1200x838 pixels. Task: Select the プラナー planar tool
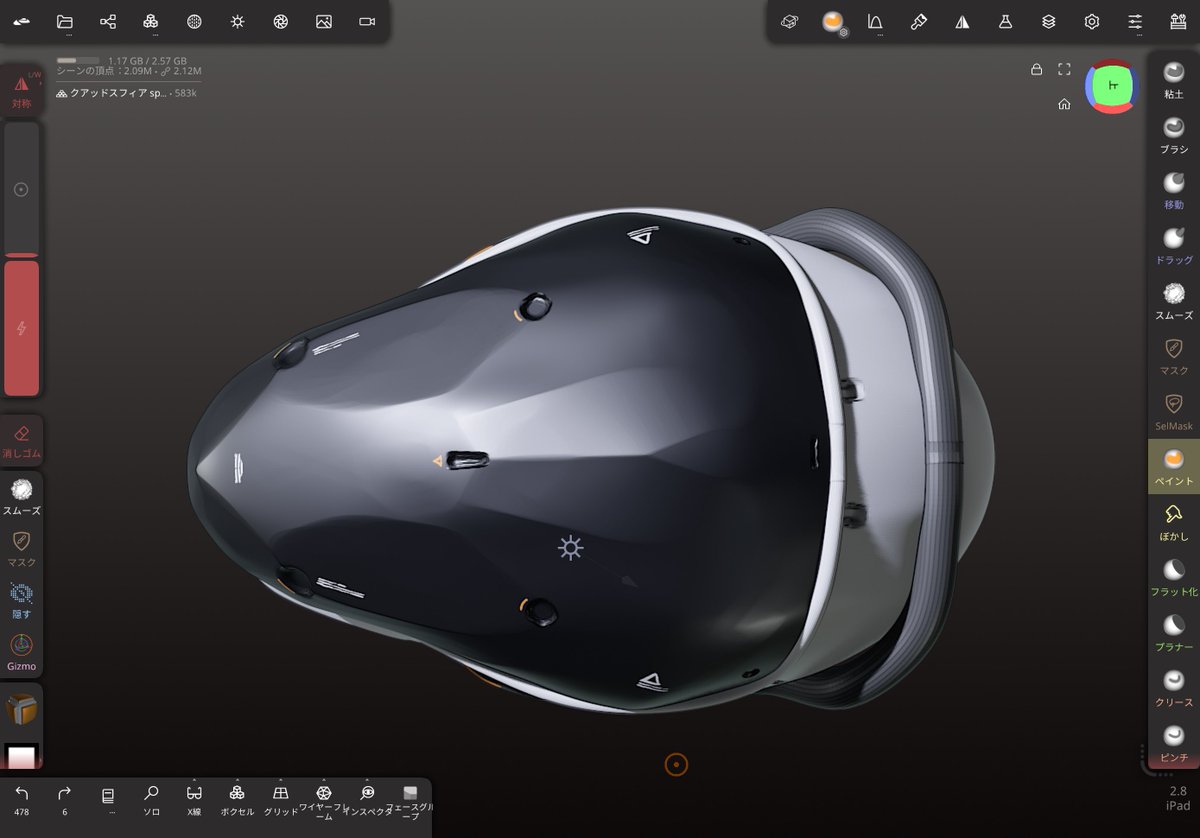(1174, 633)
